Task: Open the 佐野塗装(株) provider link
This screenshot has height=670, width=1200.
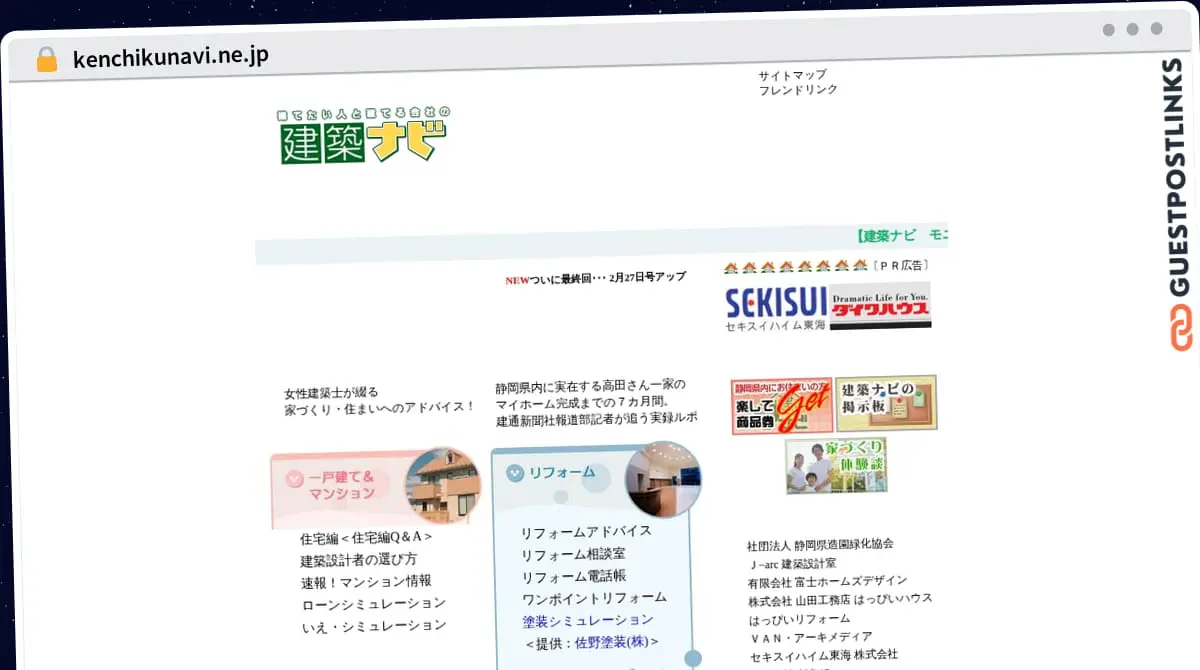Action: (611, 642)
